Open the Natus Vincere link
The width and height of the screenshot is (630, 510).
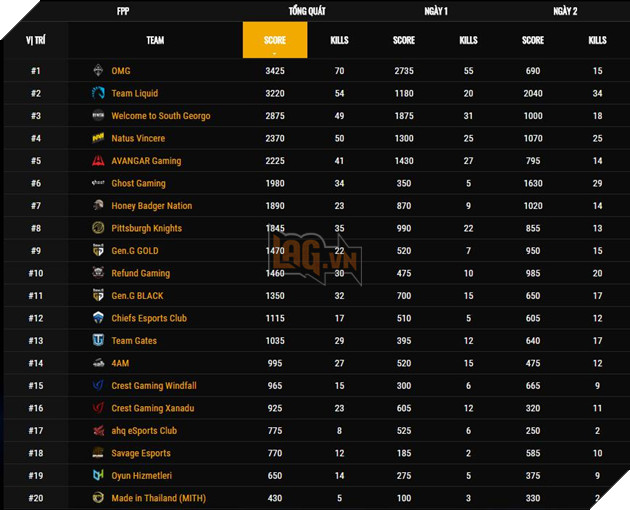(138, 138)
